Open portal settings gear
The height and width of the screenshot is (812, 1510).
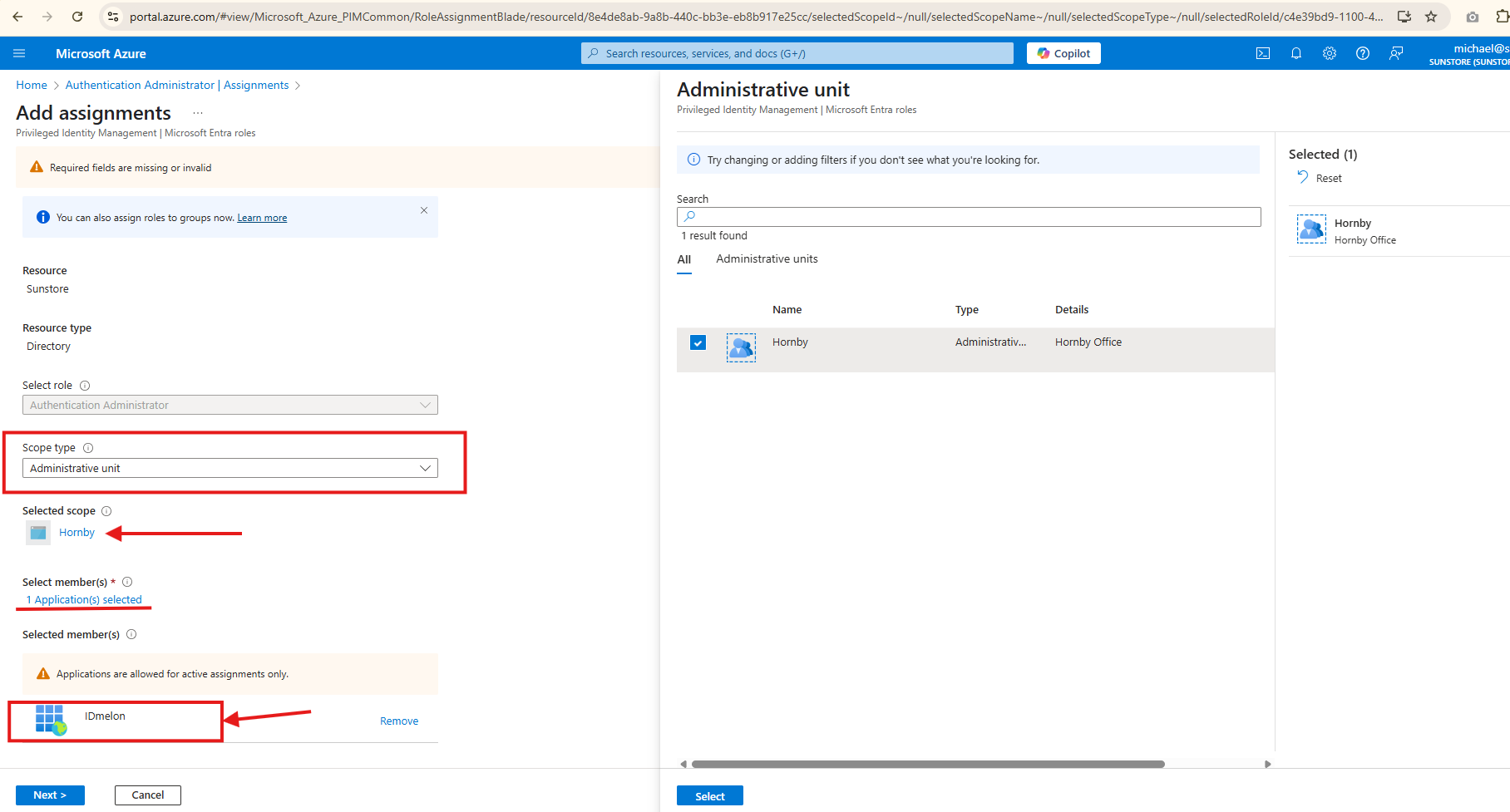(x=1330, y=53)
